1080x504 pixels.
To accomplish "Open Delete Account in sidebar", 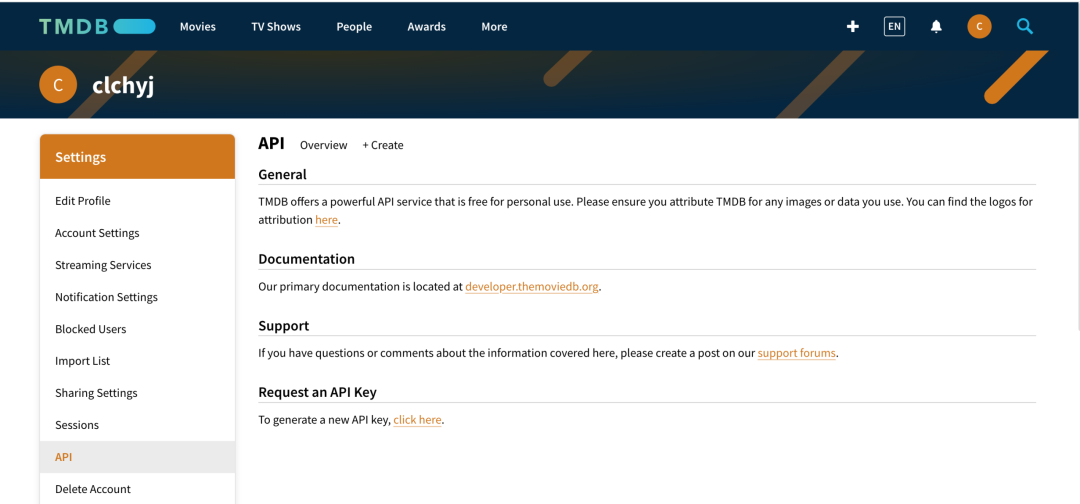I will tap(137, 489).
